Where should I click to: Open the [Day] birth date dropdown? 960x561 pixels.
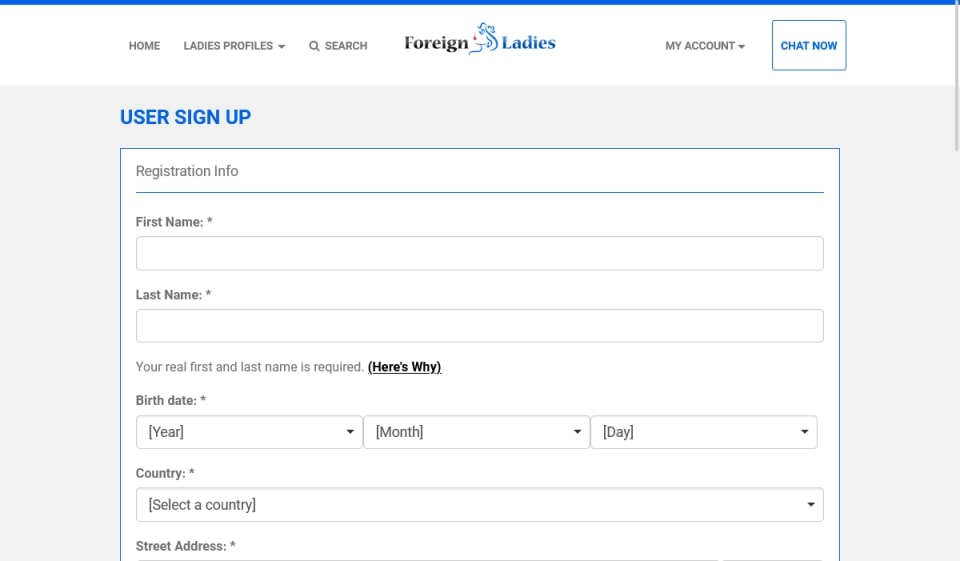click(x=695, y=432)
